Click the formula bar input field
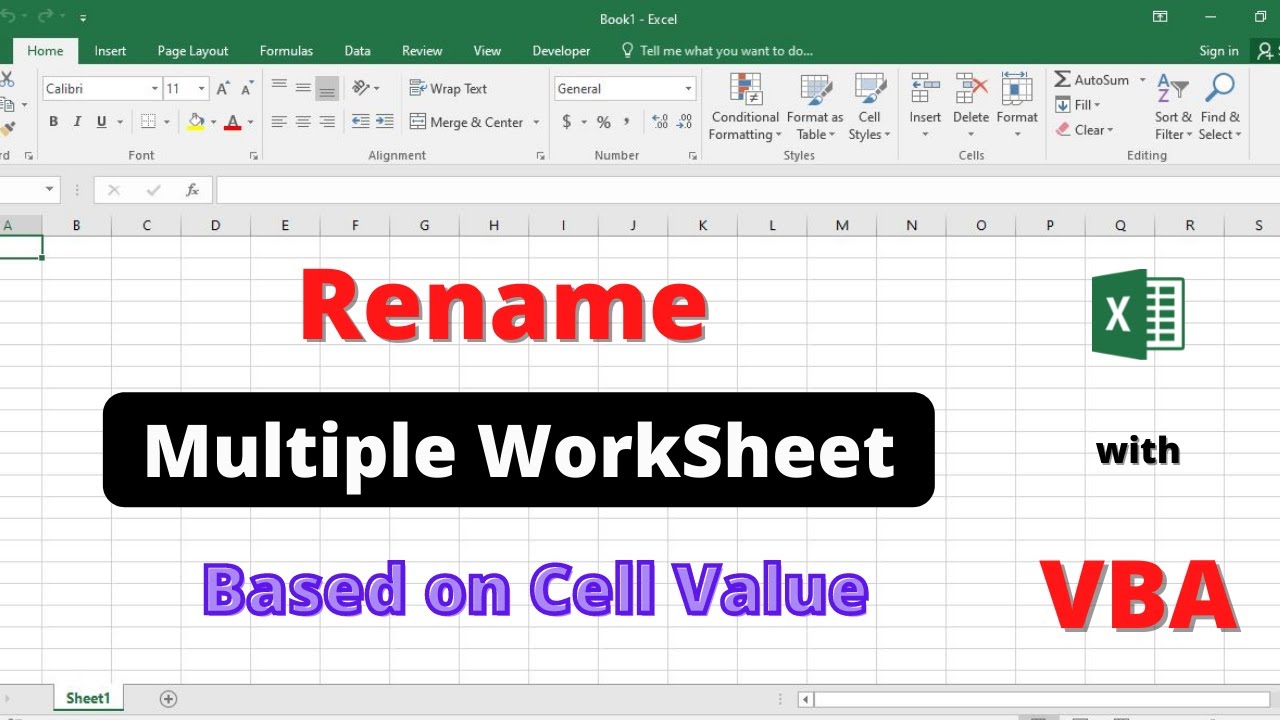The height and width of the screenshot is (720, 1280). coord(746,190)
